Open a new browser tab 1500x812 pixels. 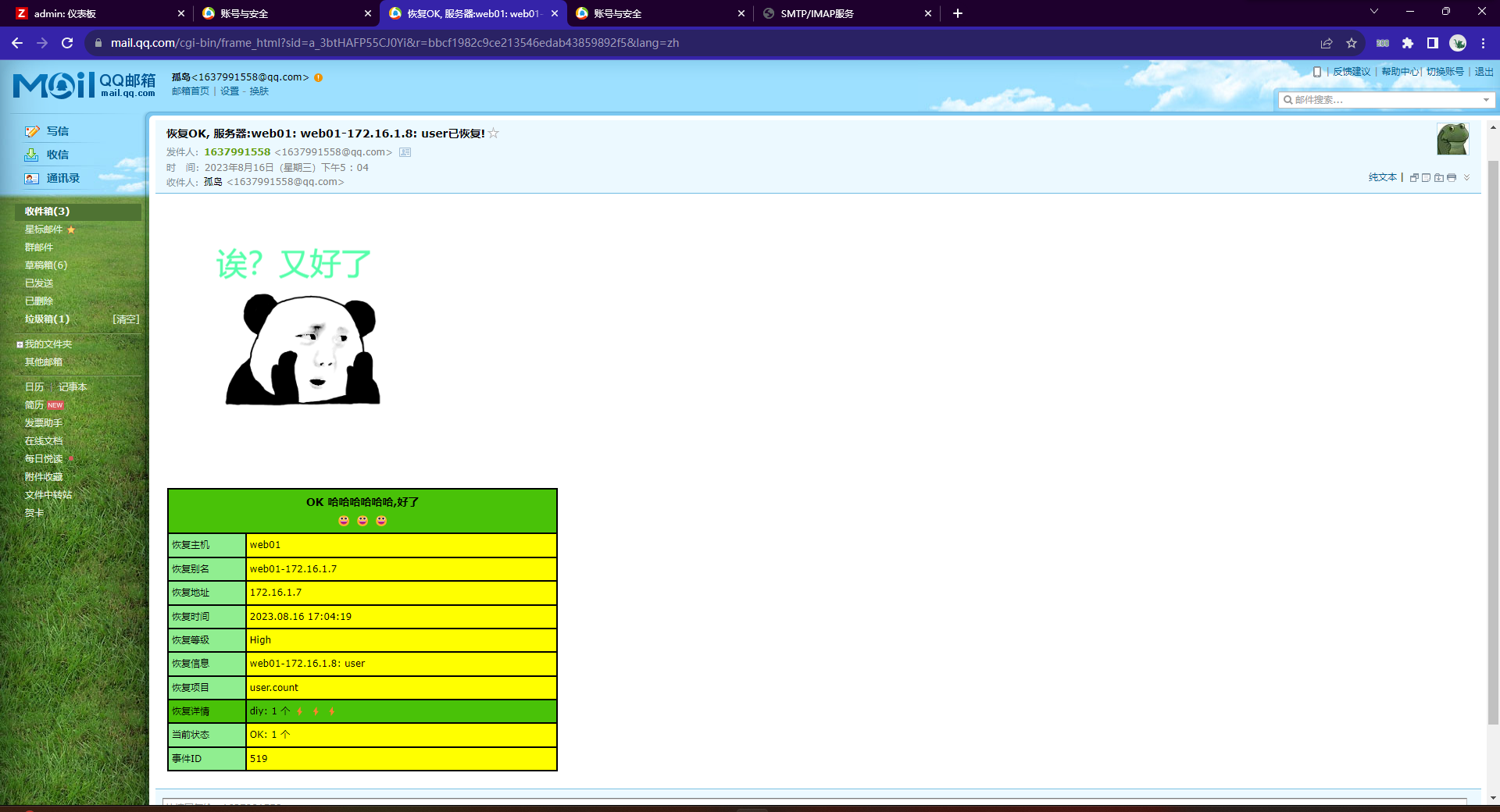[958, 13]
